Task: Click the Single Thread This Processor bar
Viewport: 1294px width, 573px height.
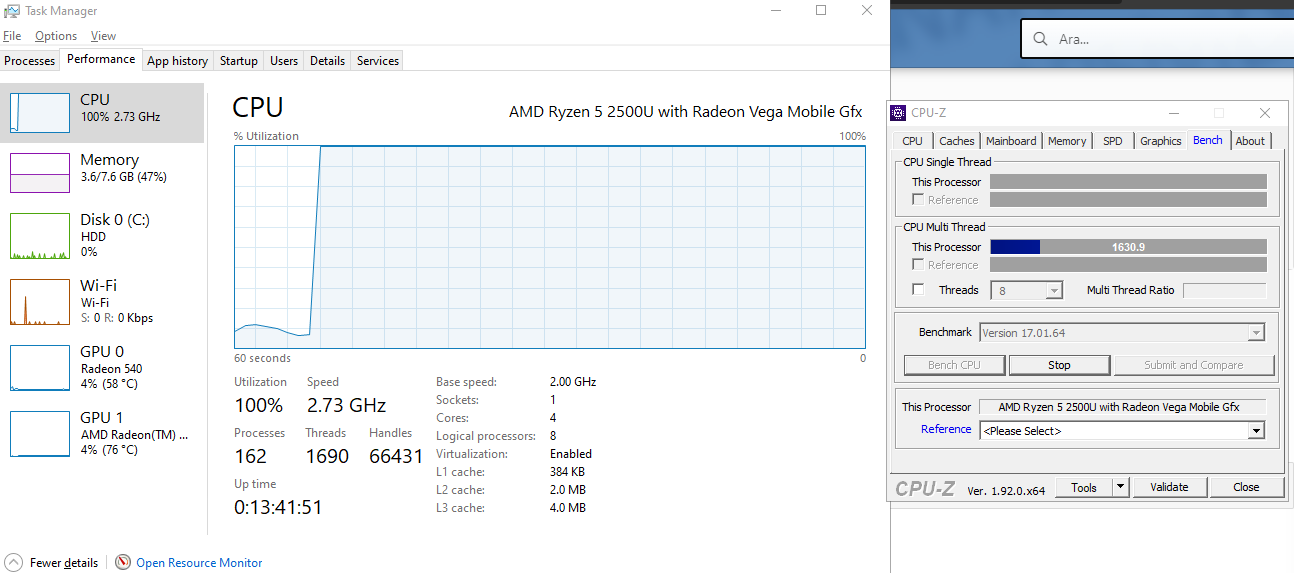Action: [1128, 182]
